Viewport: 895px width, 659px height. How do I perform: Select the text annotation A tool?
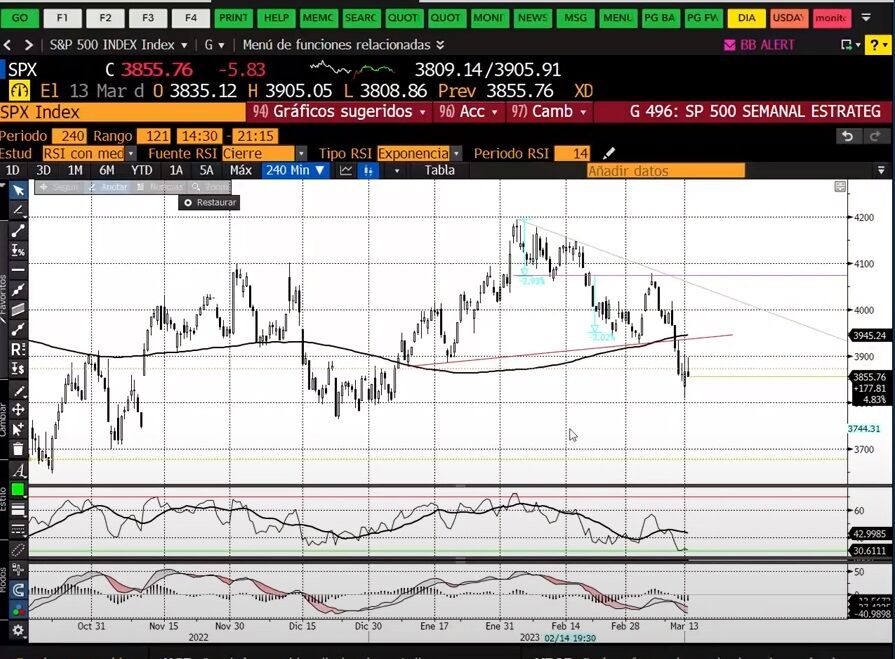pyautogui.click(x=18, y=471)
